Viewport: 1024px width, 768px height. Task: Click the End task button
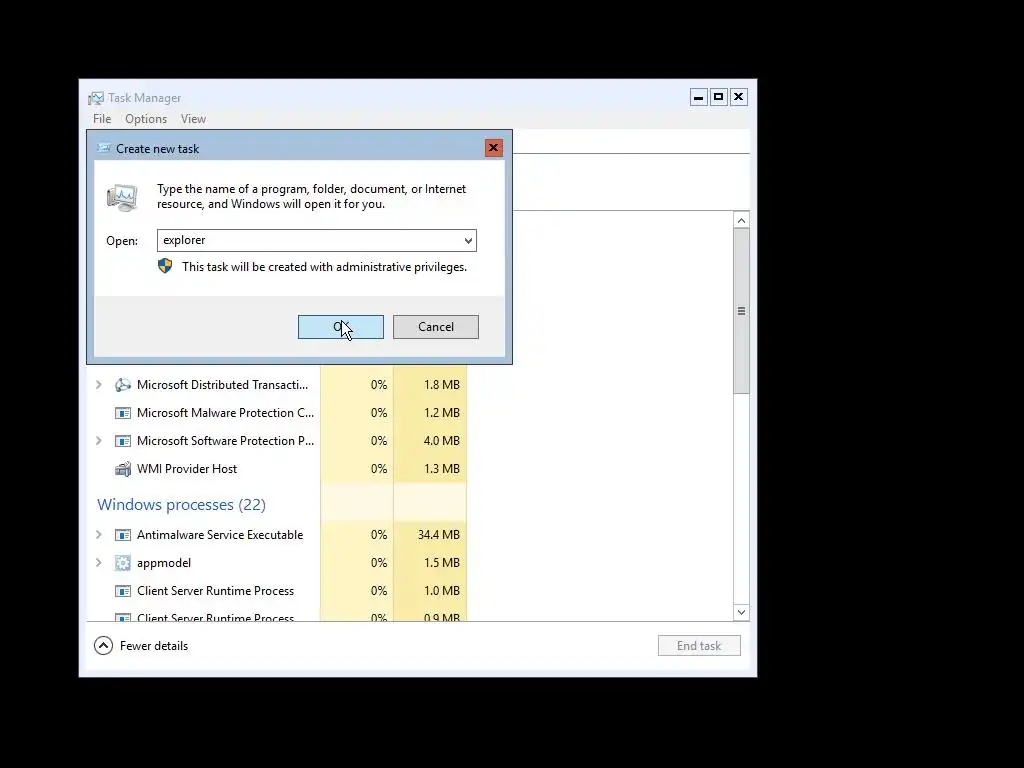click(x=699, y=646)
